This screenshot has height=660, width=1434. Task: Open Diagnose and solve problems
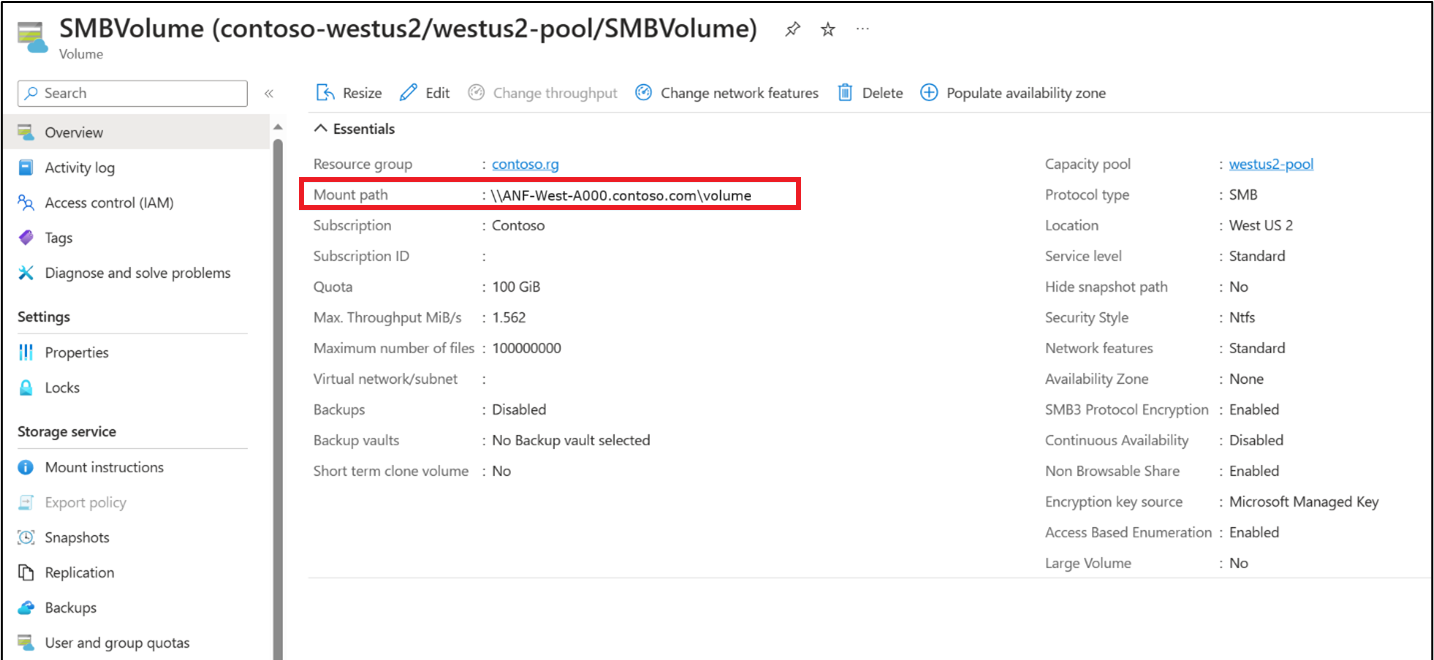[136, 273]
